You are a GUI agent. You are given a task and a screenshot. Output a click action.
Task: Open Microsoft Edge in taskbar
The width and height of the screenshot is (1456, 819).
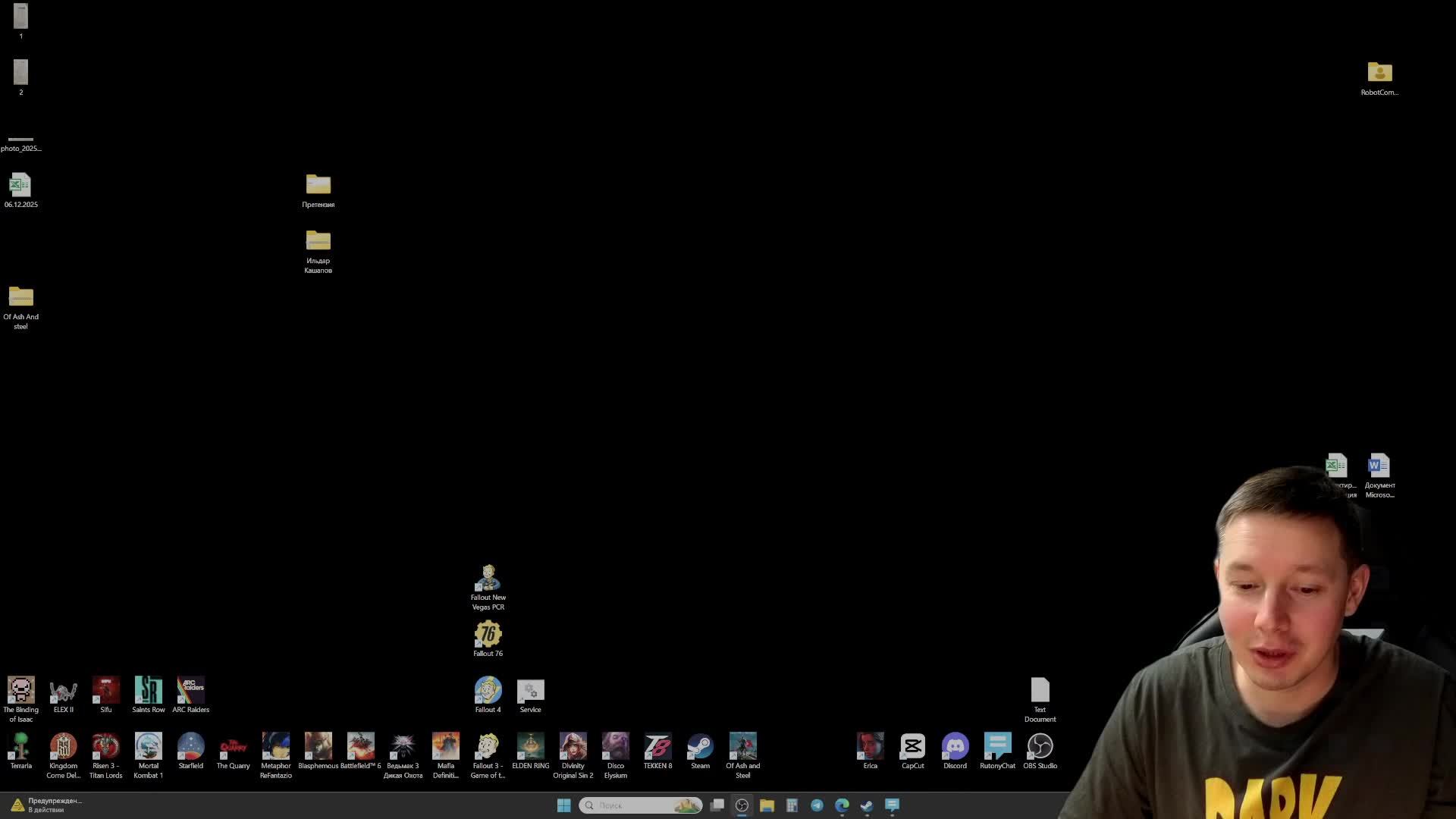pyautogui.click(x=842, y=805)
